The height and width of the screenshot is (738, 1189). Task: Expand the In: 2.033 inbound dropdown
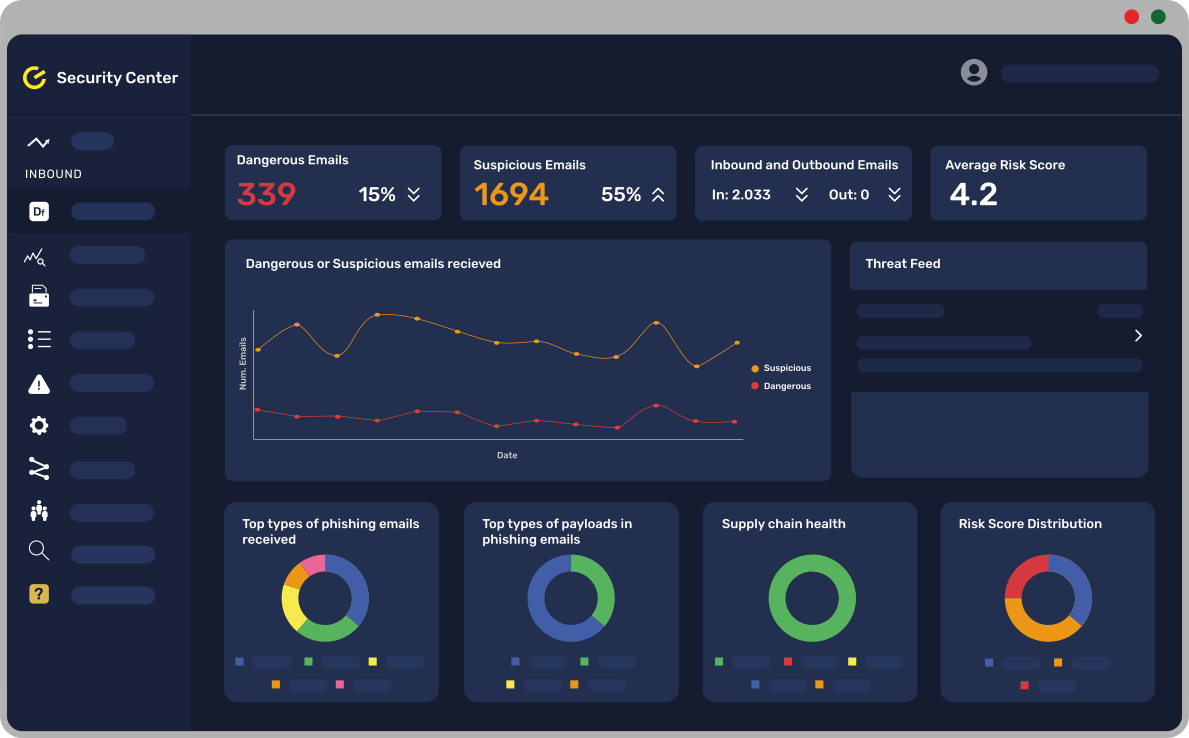[x=800, y=196]
